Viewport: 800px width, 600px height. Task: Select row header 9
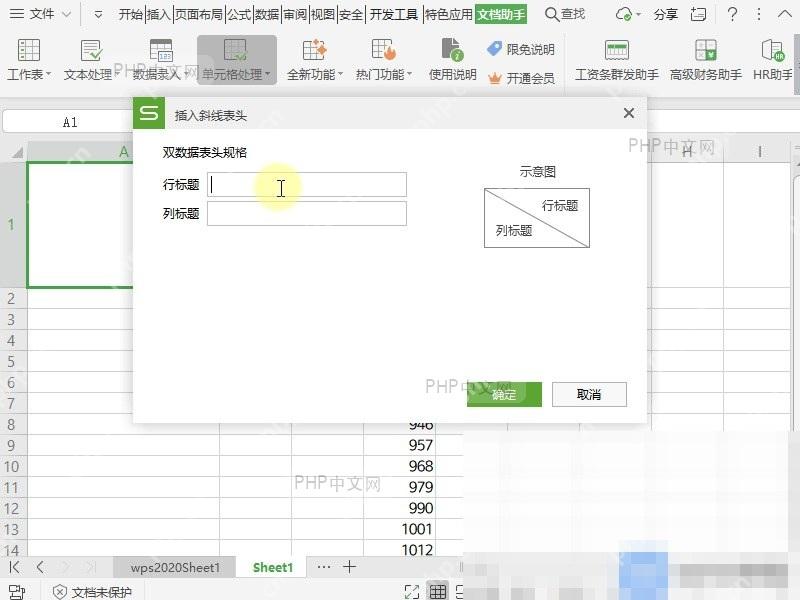[12, 445]
